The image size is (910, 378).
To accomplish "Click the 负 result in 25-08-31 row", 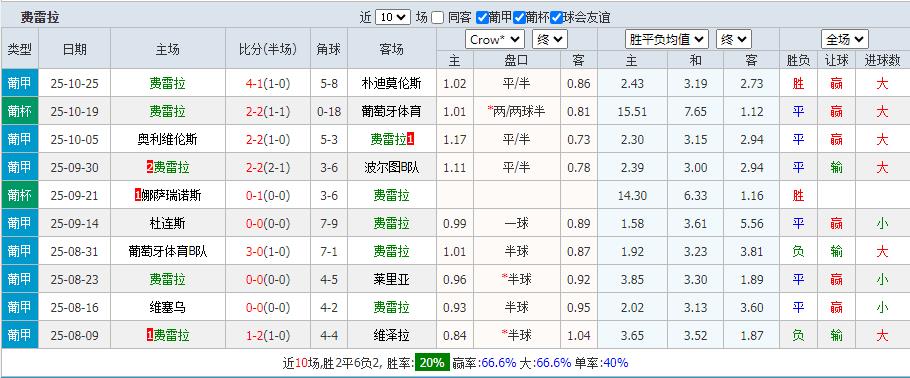I will (798, 251).
